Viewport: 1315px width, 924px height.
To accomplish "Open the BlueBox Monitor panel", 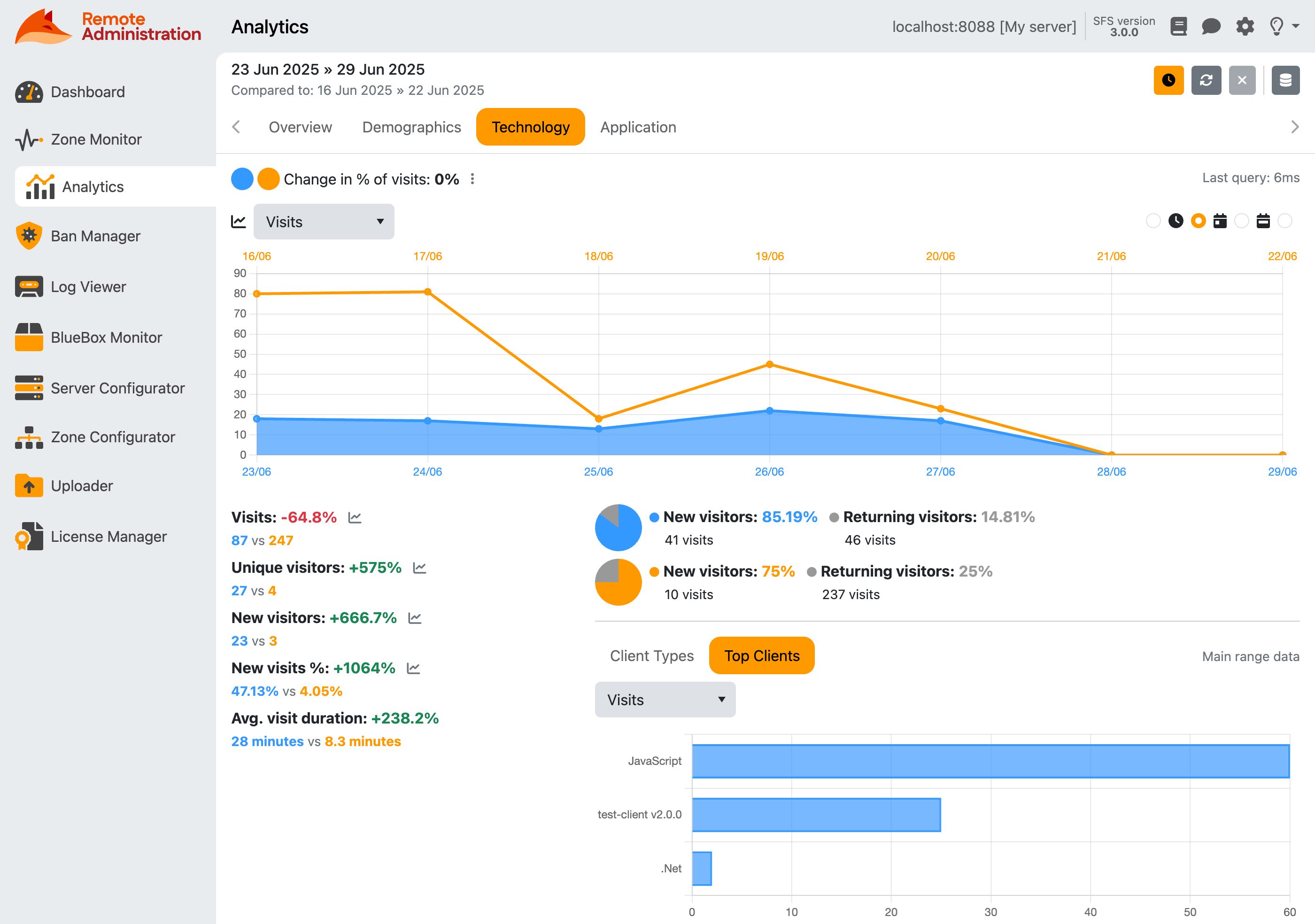I will [x=107, y=337].
